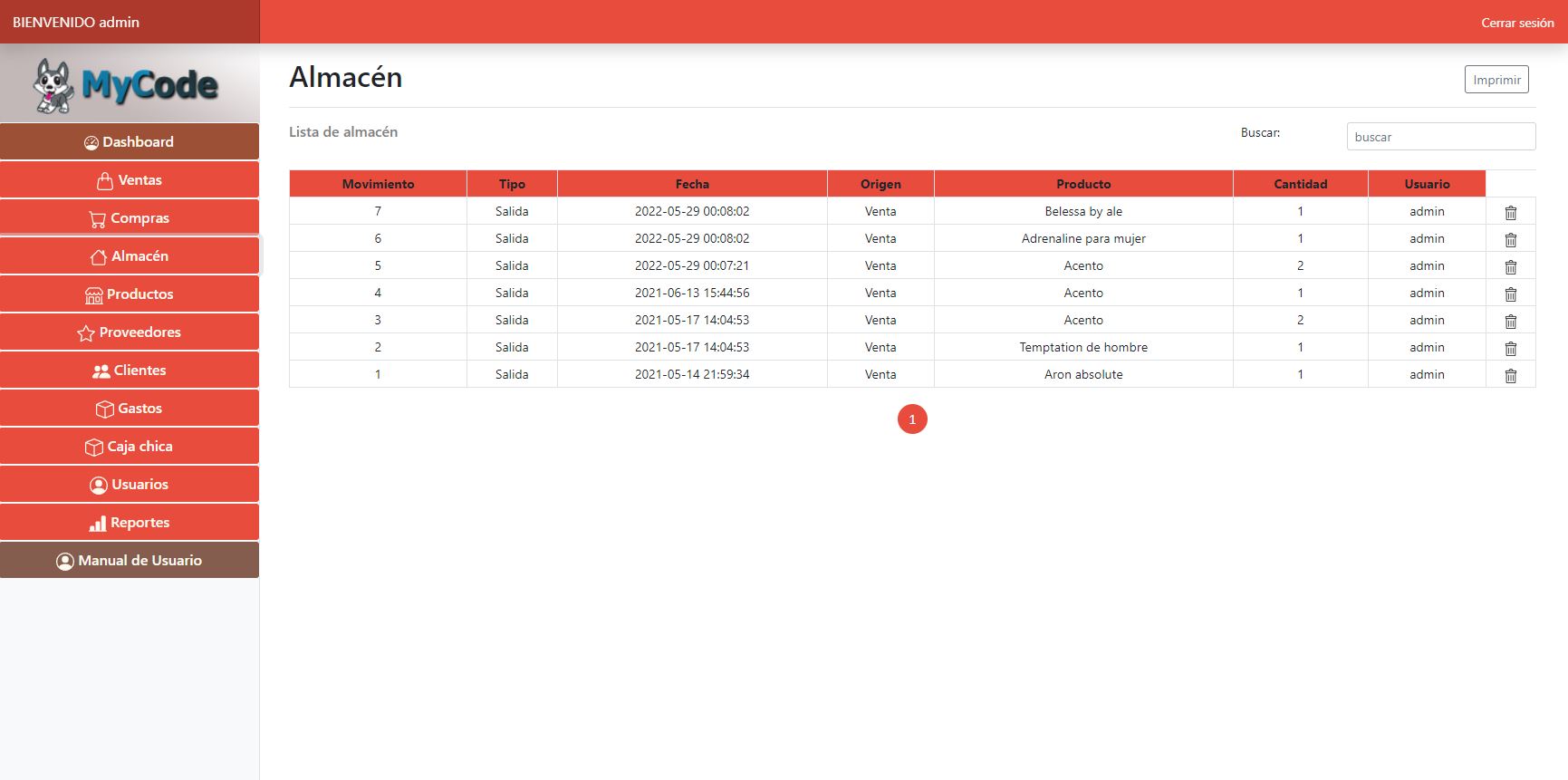Open the Compras page
Viewport: 1568px width, 780px height.
[x=130, y=218]
